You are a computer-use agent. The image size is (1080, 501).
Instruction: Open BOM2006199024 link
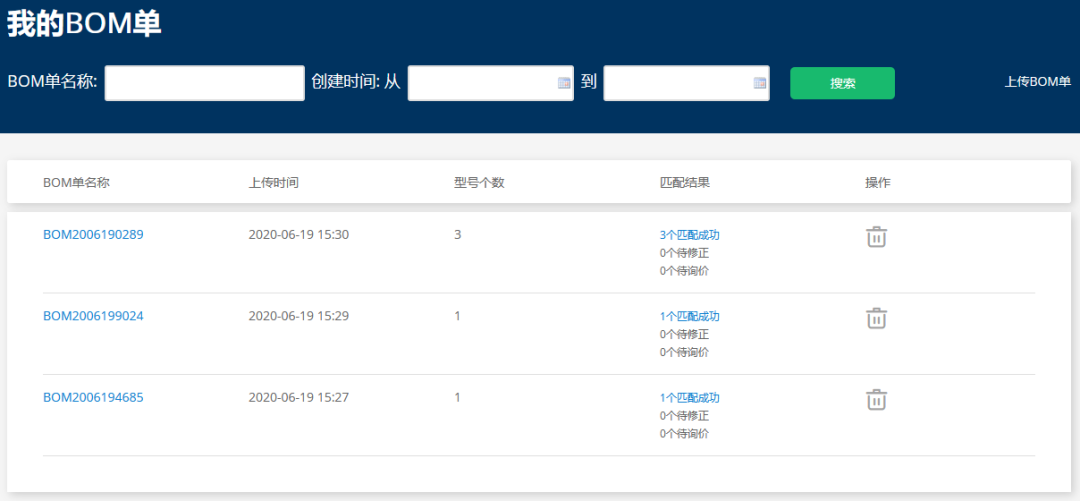93,316
